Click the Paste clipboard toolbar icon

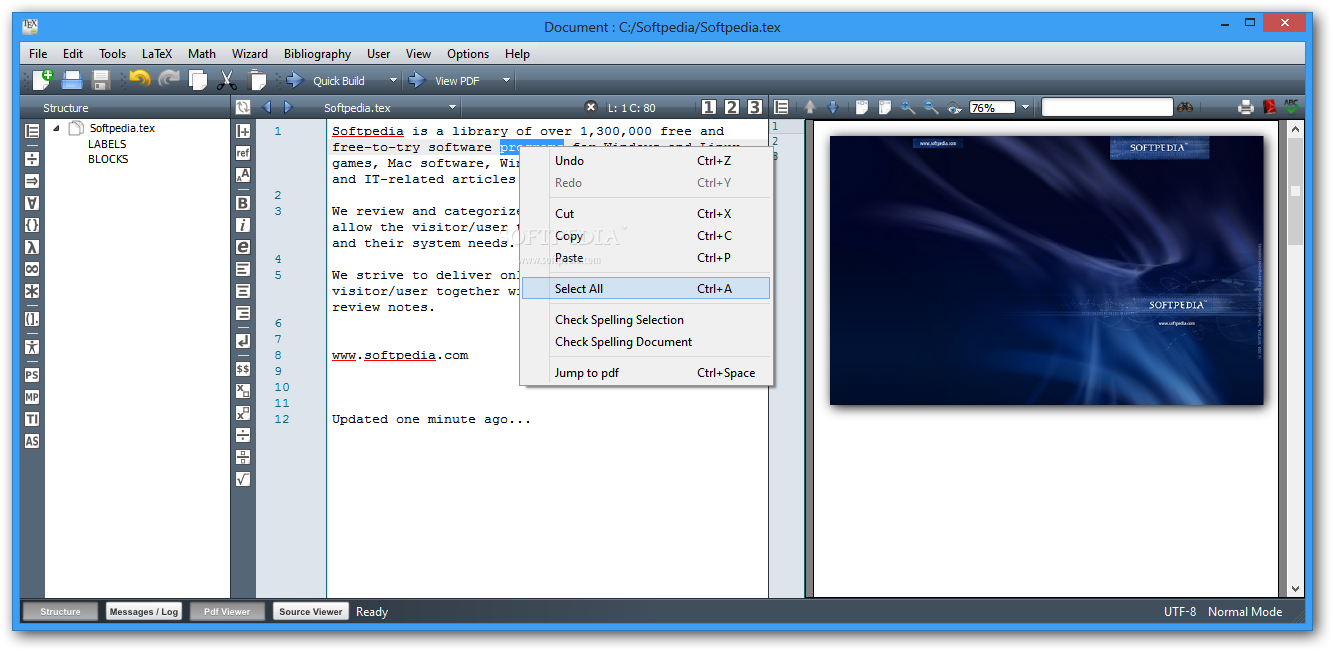click(x=257, y=80)
